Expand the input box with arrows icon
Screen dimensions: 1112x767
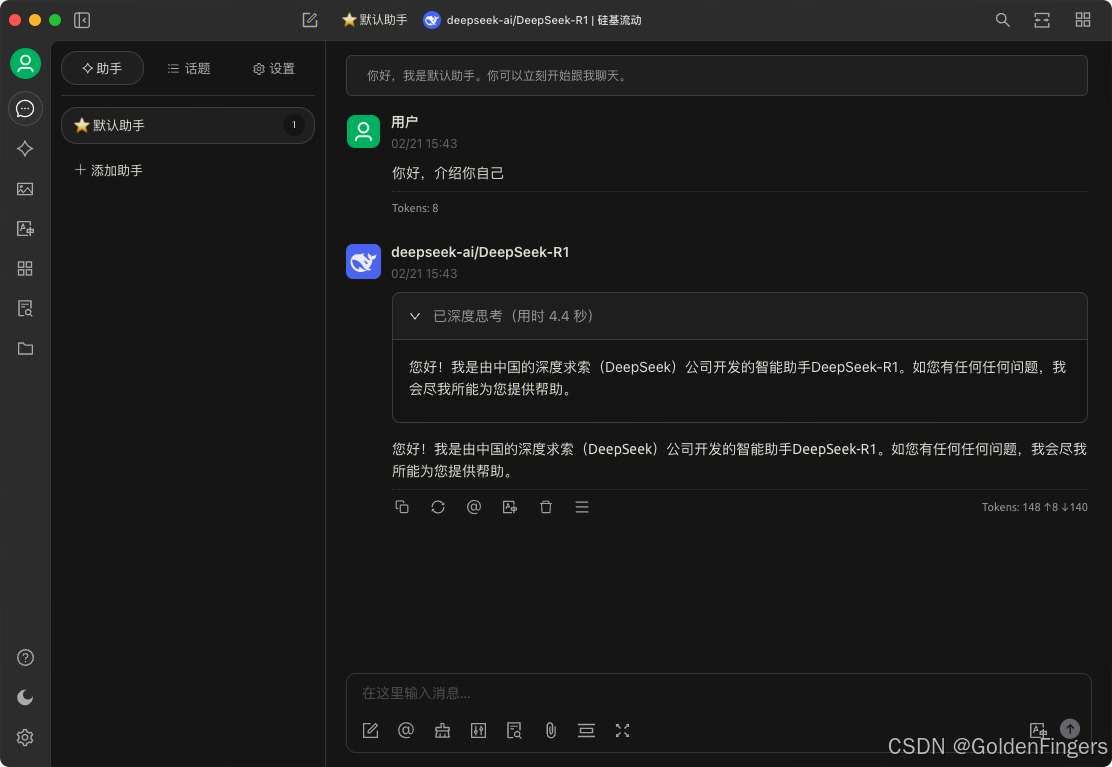click(622, 730)
